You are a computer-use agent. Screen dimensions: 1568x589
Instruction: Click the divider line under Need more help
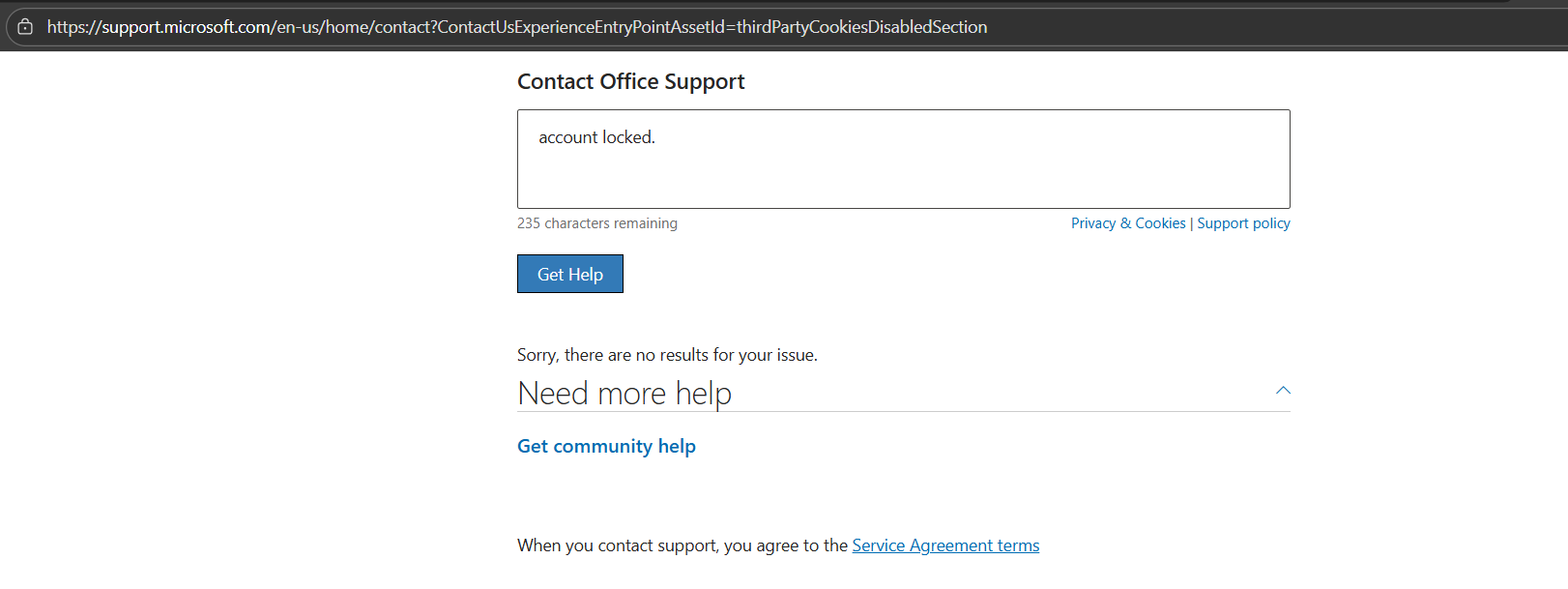click(x=904, y=412)
